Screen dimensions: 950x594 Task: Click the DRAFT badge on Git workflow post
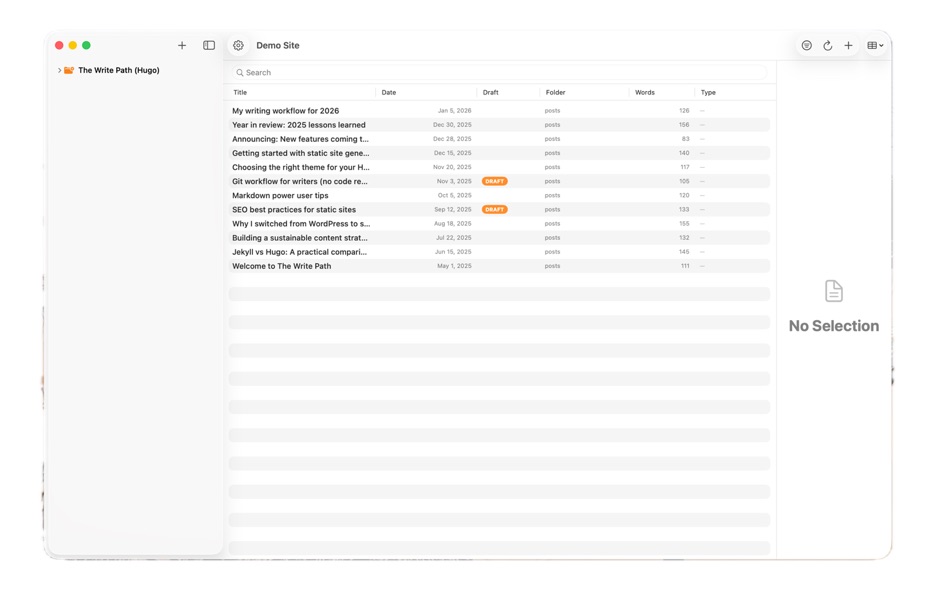496,181
